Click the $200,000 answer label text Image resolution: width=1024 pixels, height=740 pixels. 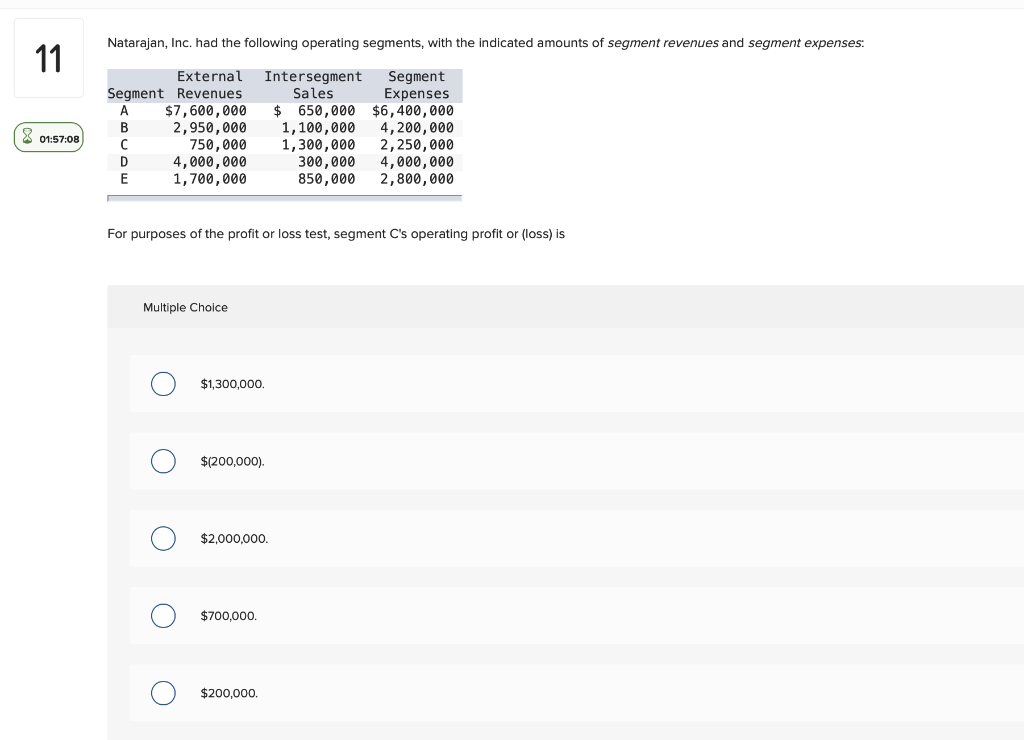tap(229, 693)
